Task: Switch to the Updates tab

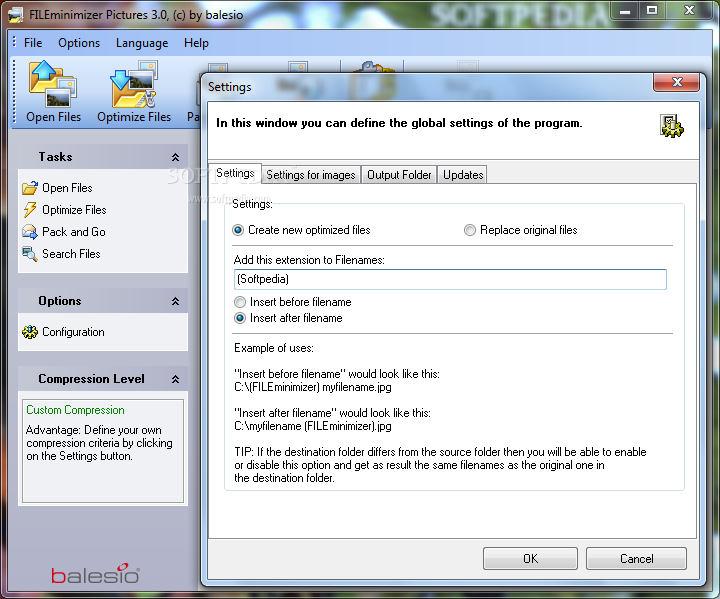Action: (x=463, y=175)
